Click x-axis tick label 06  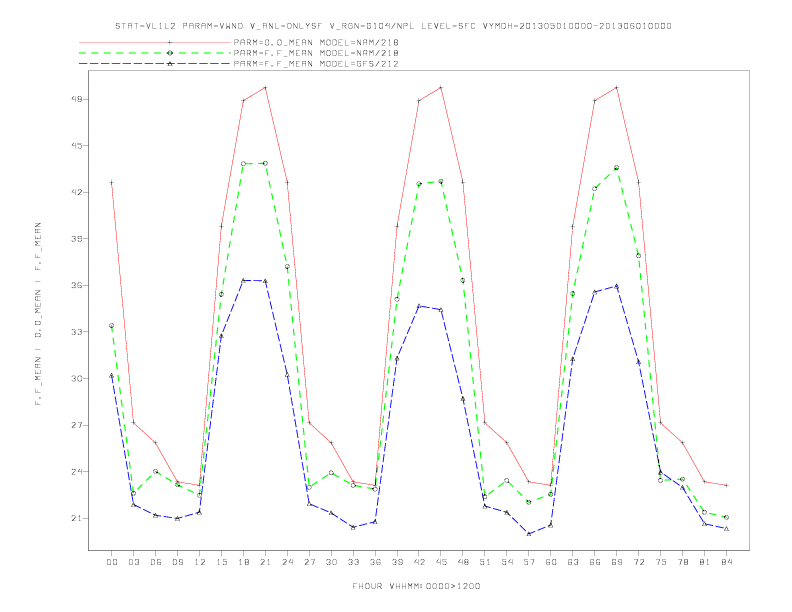click(156, 562)
